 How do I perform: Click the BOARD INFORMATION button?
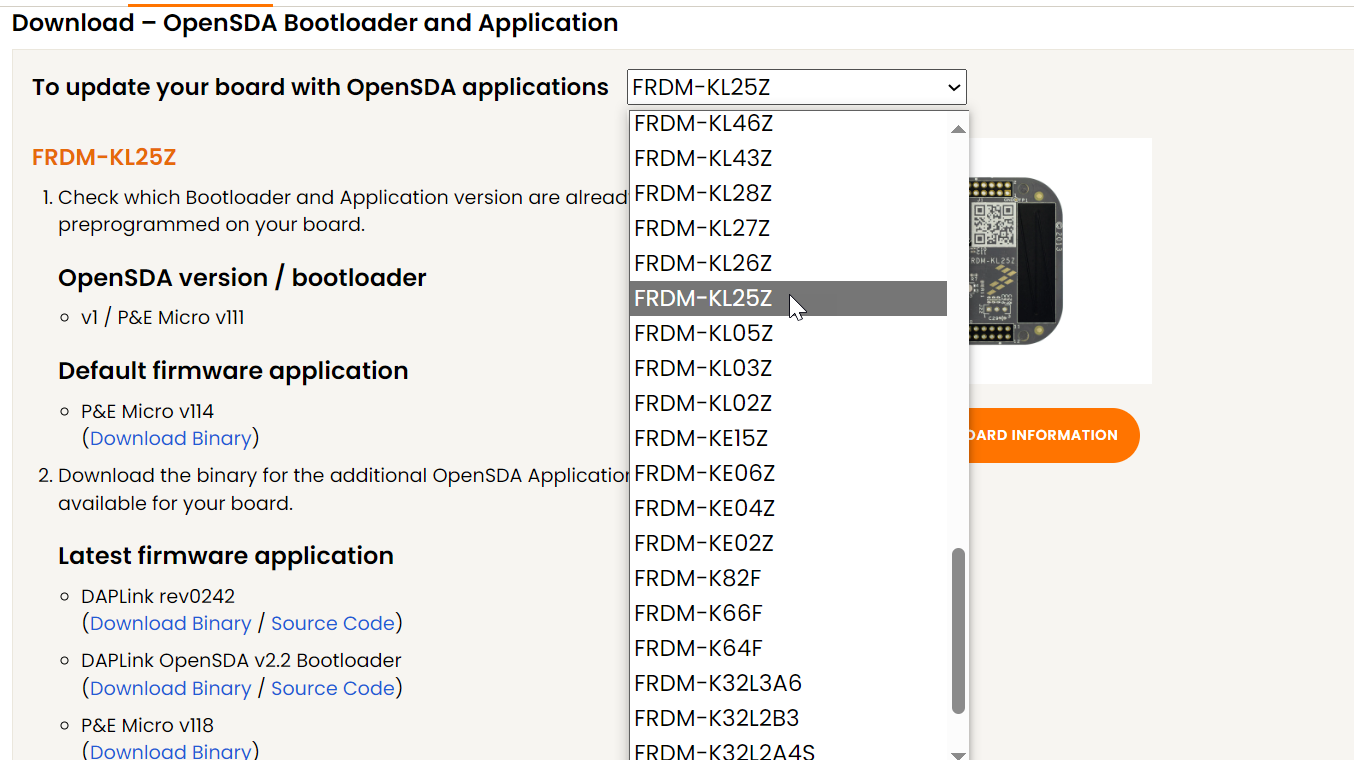[1056, 435]
